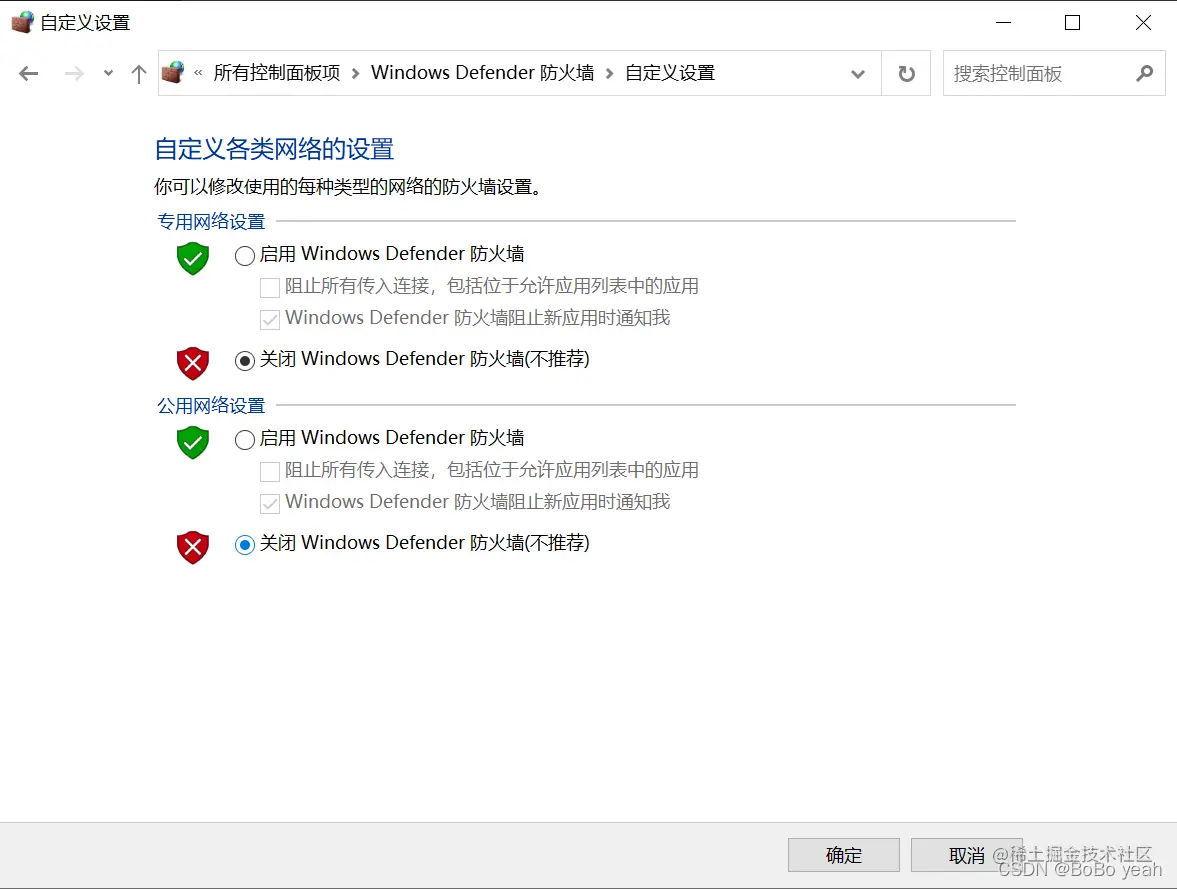The image size is (1177, 889).
Task: Click the 你可以修改使用的每种类型 description text
Action: (348, 186)
